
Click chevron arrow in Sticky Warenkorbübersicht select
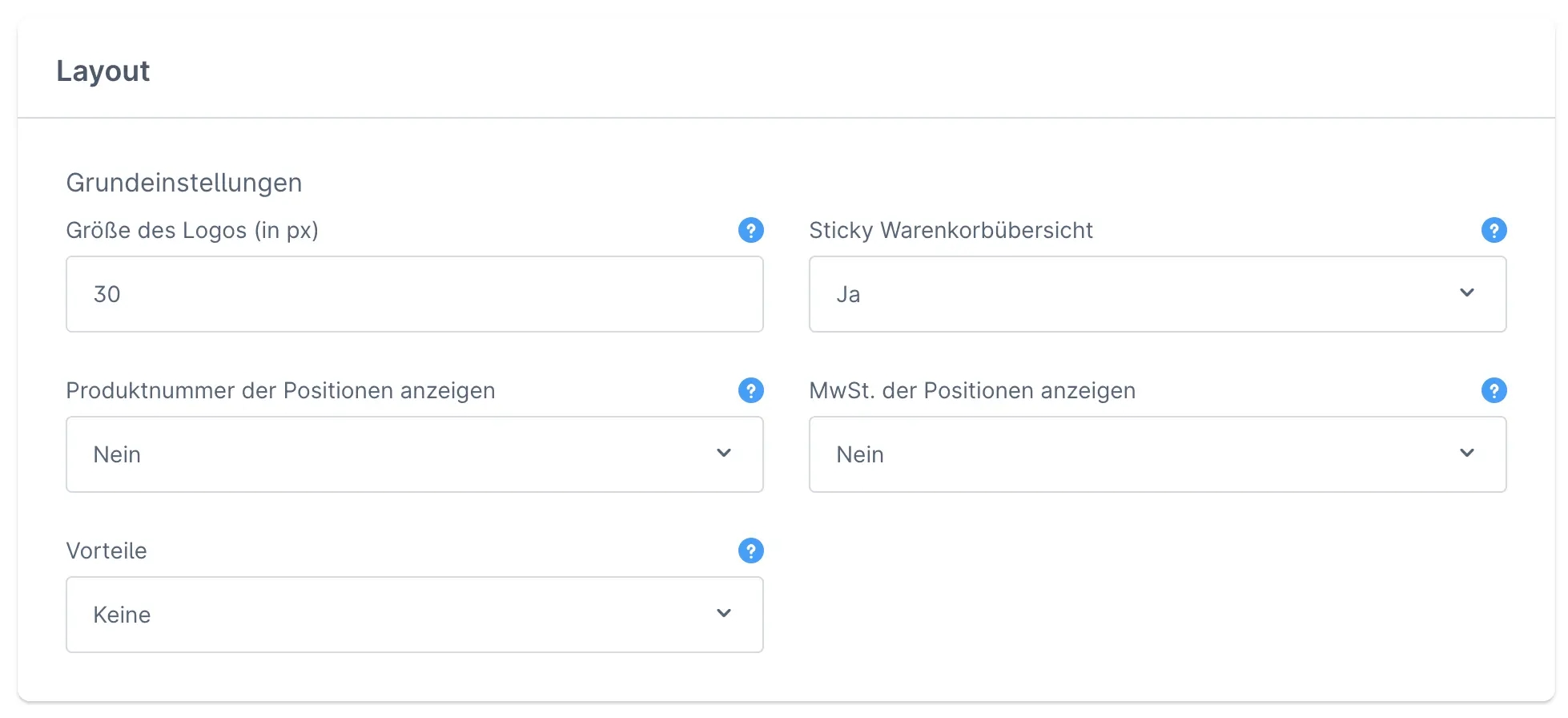[x=1466, y=293]
